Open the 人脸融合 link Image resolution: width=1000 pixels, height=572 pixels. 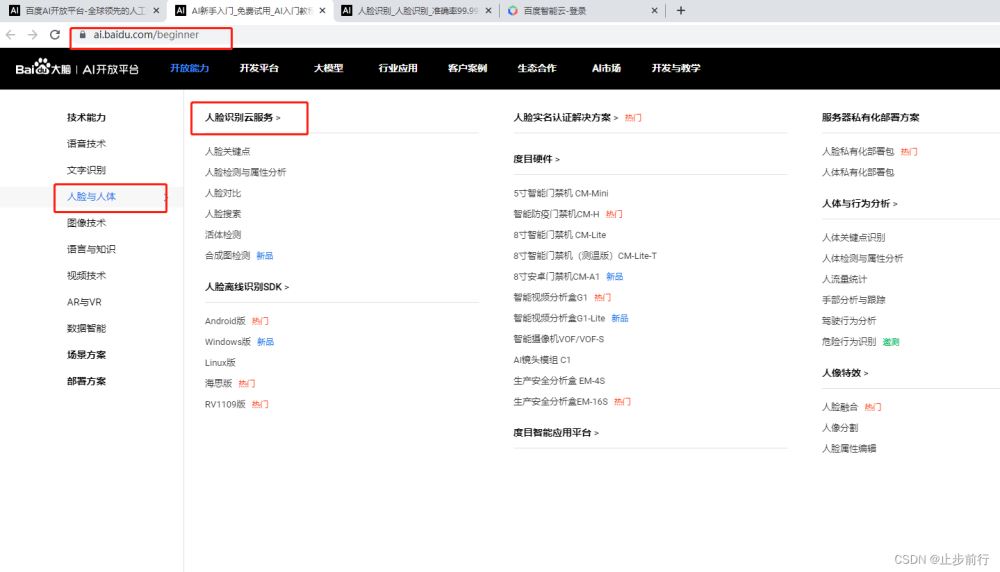click(x=840, y=407)
